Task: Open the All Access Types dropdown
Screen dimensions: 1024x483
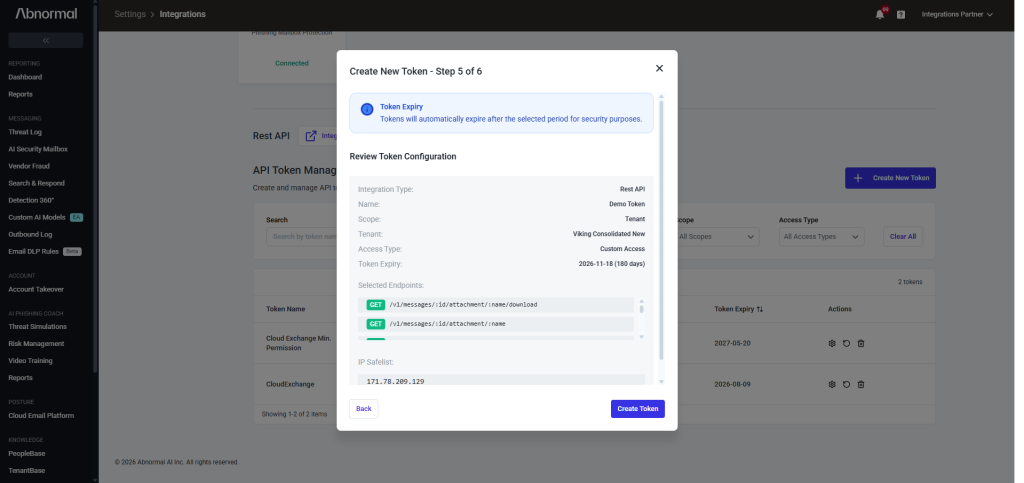Action: pyautogui.click(x=822, y=236)
